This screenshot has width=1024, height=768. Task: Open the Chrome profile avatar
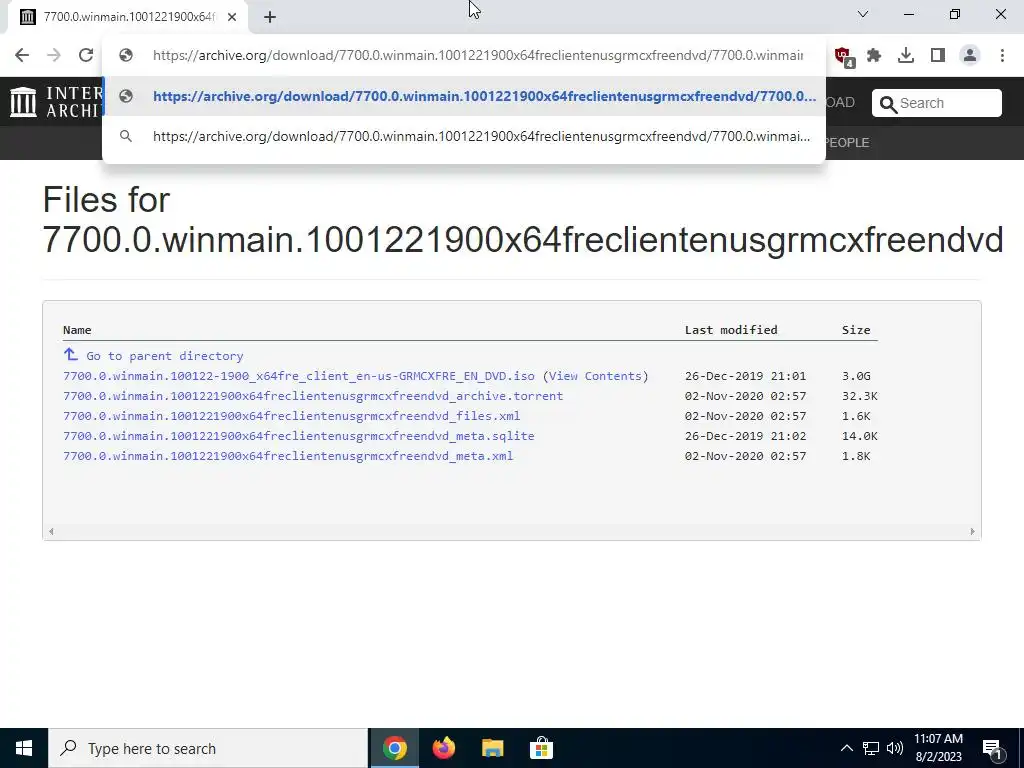(x=970, y=56)
